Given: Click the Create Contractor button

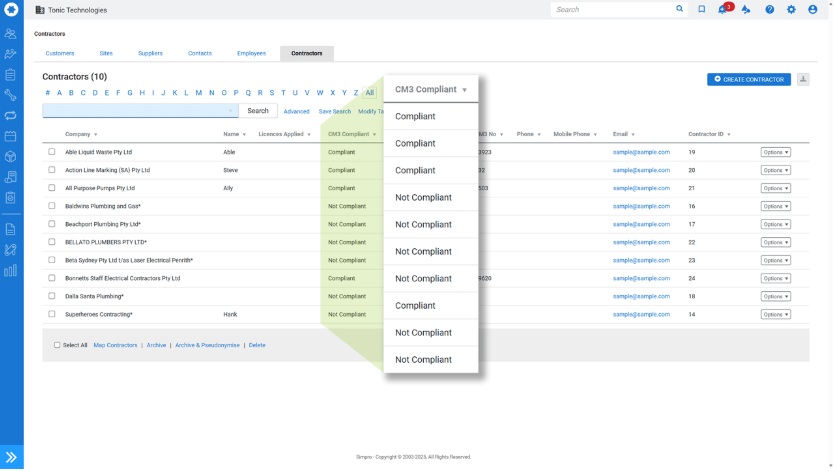Looking at the screenshot, I should point(748,79).
